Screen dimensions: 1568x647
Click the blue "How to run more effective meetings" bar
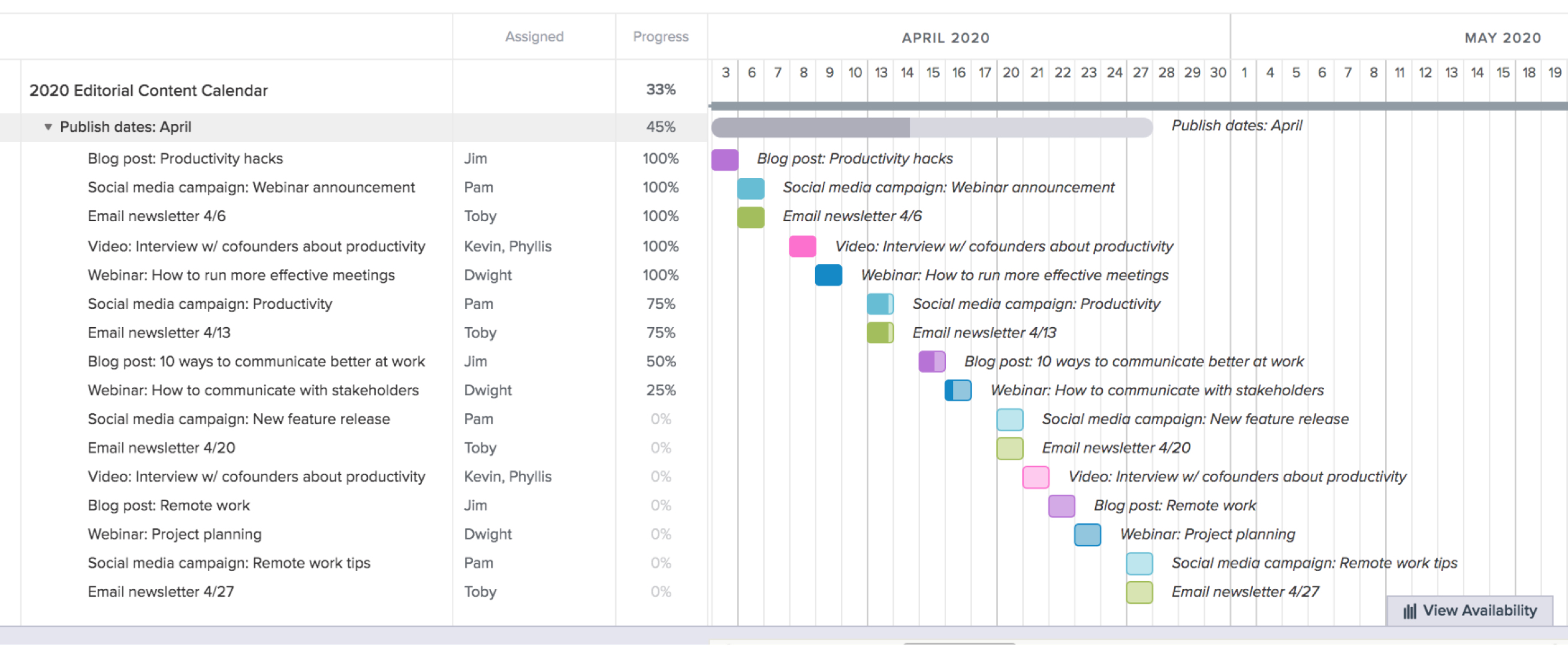pyautogui.click(x=828, y=275)
